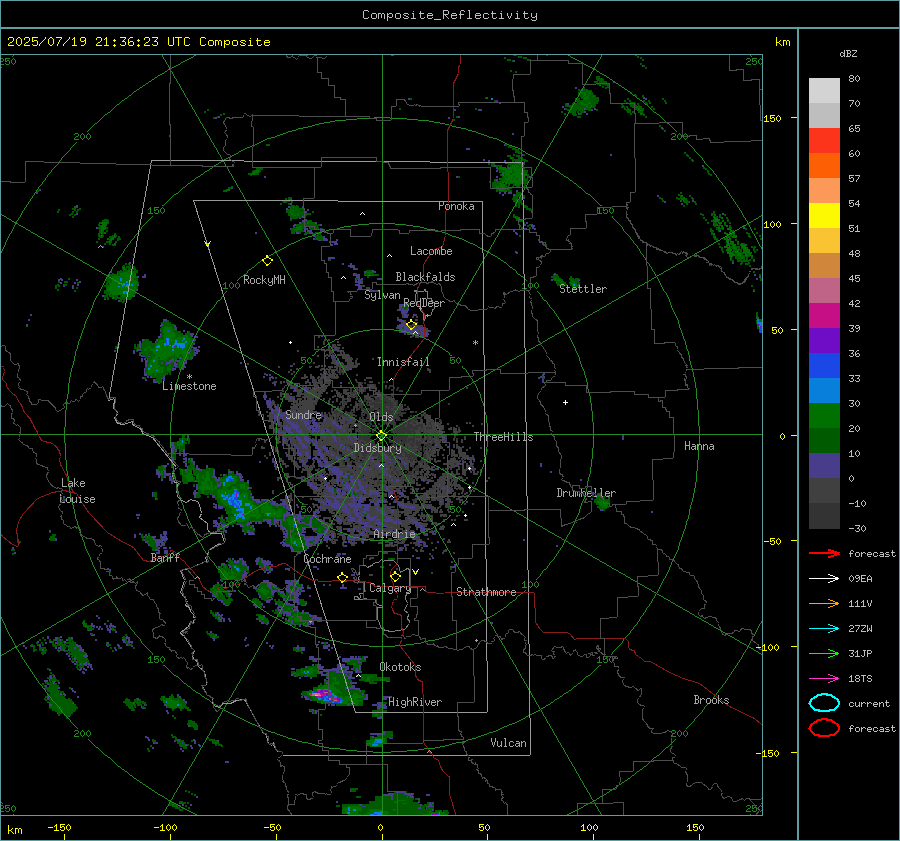900x841 pixels.
Task: Click the white cross marker west of Hanna
Action: (565, 402)
